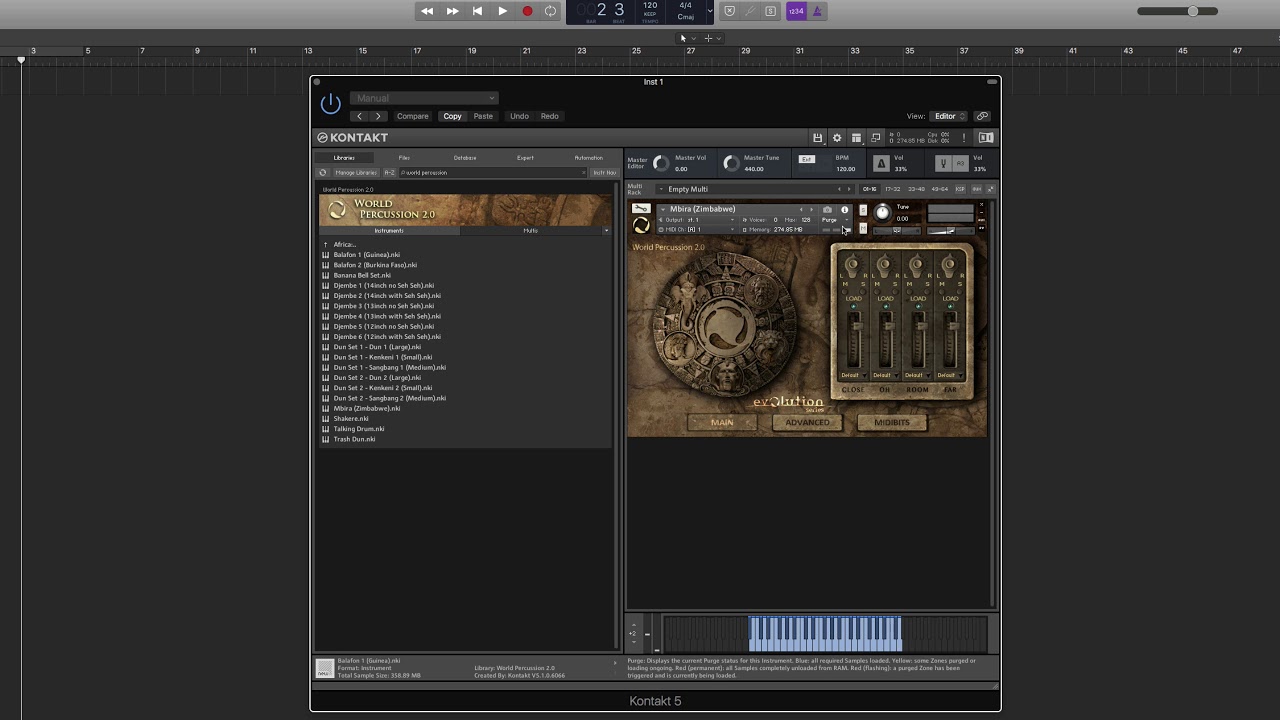
Task: Click the Kontakt save/load disk icon
Action: point(817,138)
